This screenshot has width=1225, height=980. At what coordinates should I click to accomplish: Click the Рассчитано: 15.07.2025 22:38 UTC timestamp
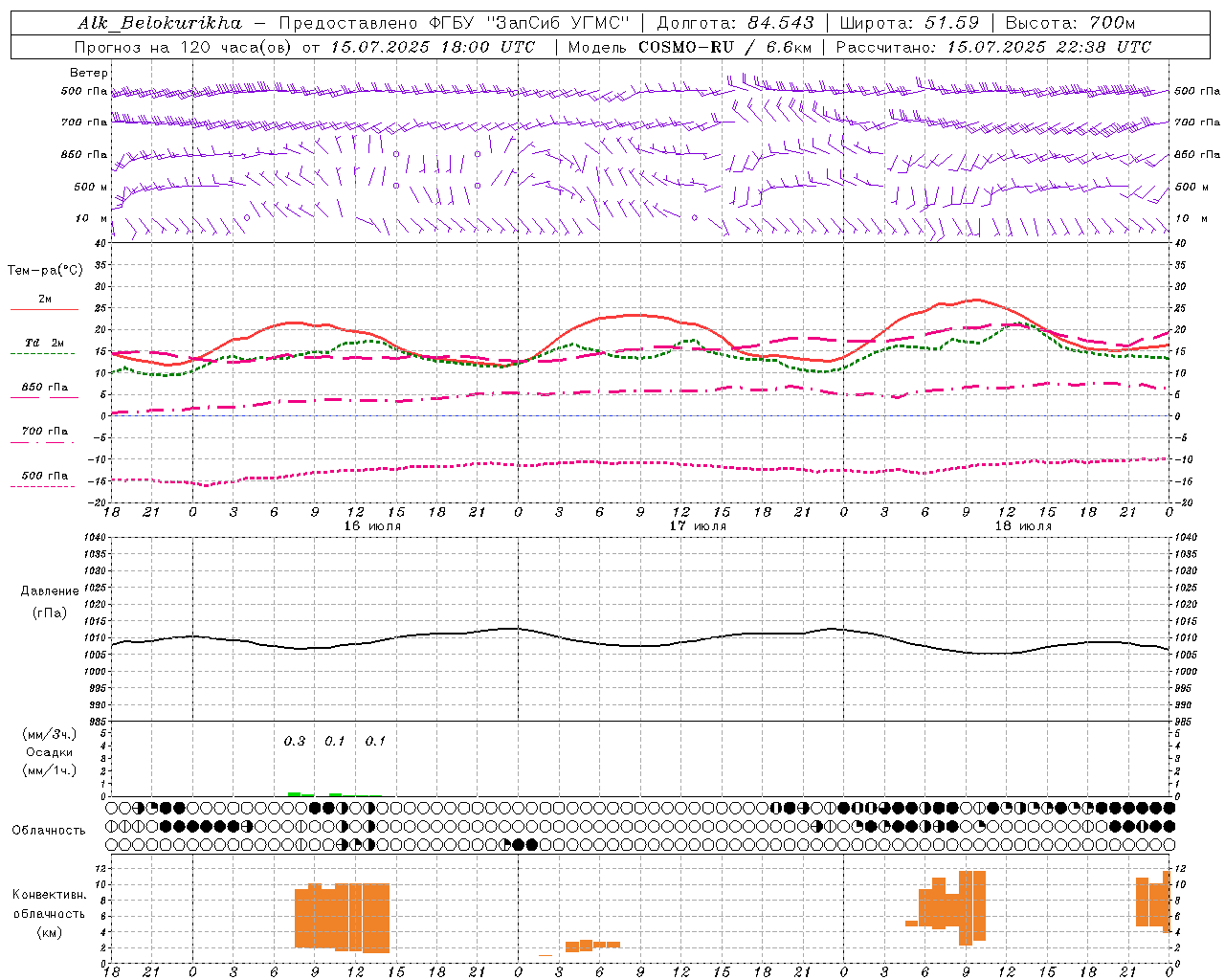[993, 47]
